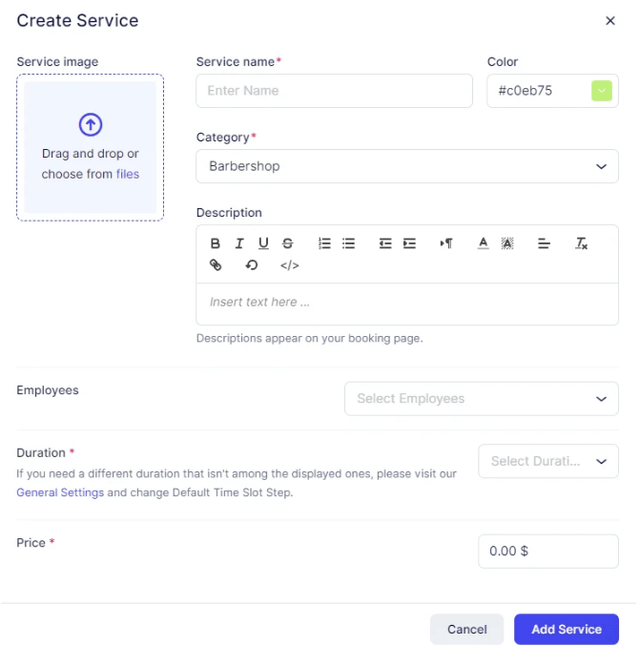Viewport: 640px width, 671px height.
Task: Click into the description text area
Action: point(407,304)
